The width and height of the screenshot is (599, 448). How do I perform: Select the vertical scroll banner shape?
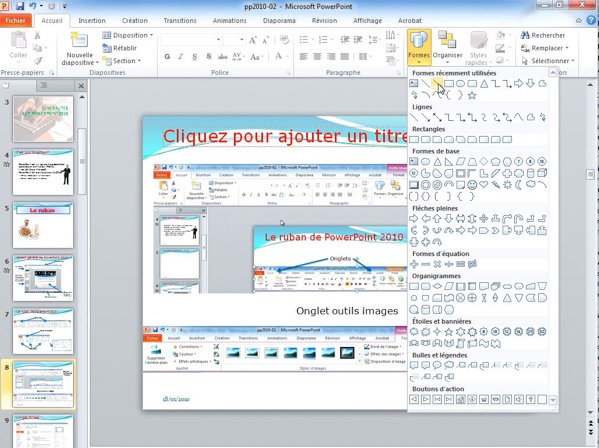(460, 344)
